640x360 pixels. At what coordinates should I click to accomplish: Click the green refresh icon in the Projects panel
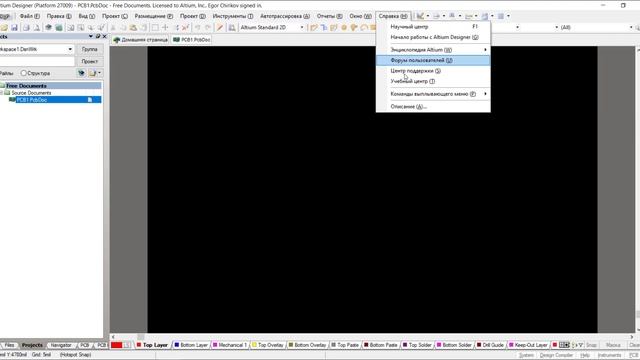click(x=81, y=73)
